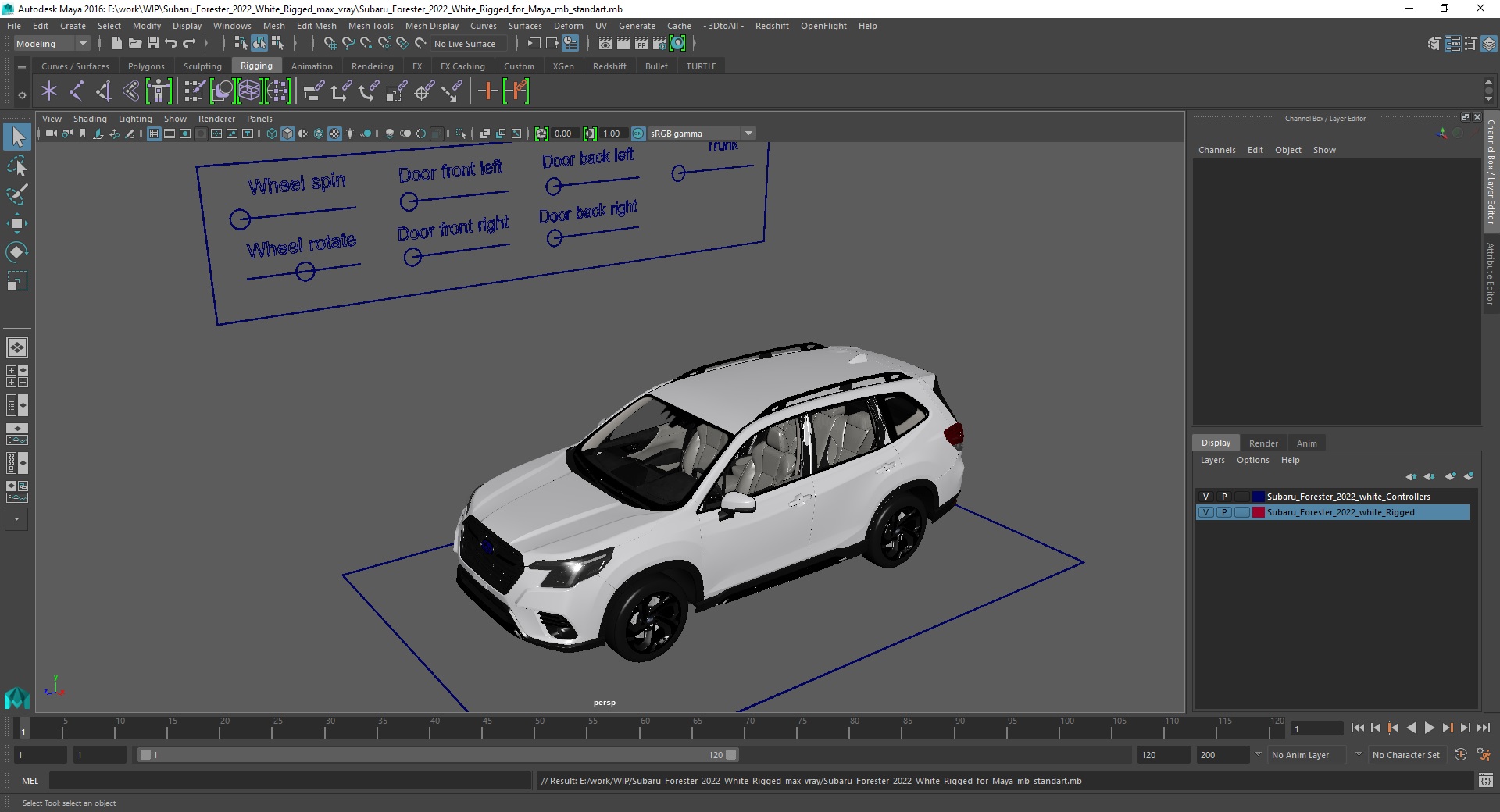
Task: Open the Render View clapperboard icon
Action: (605, 44)
